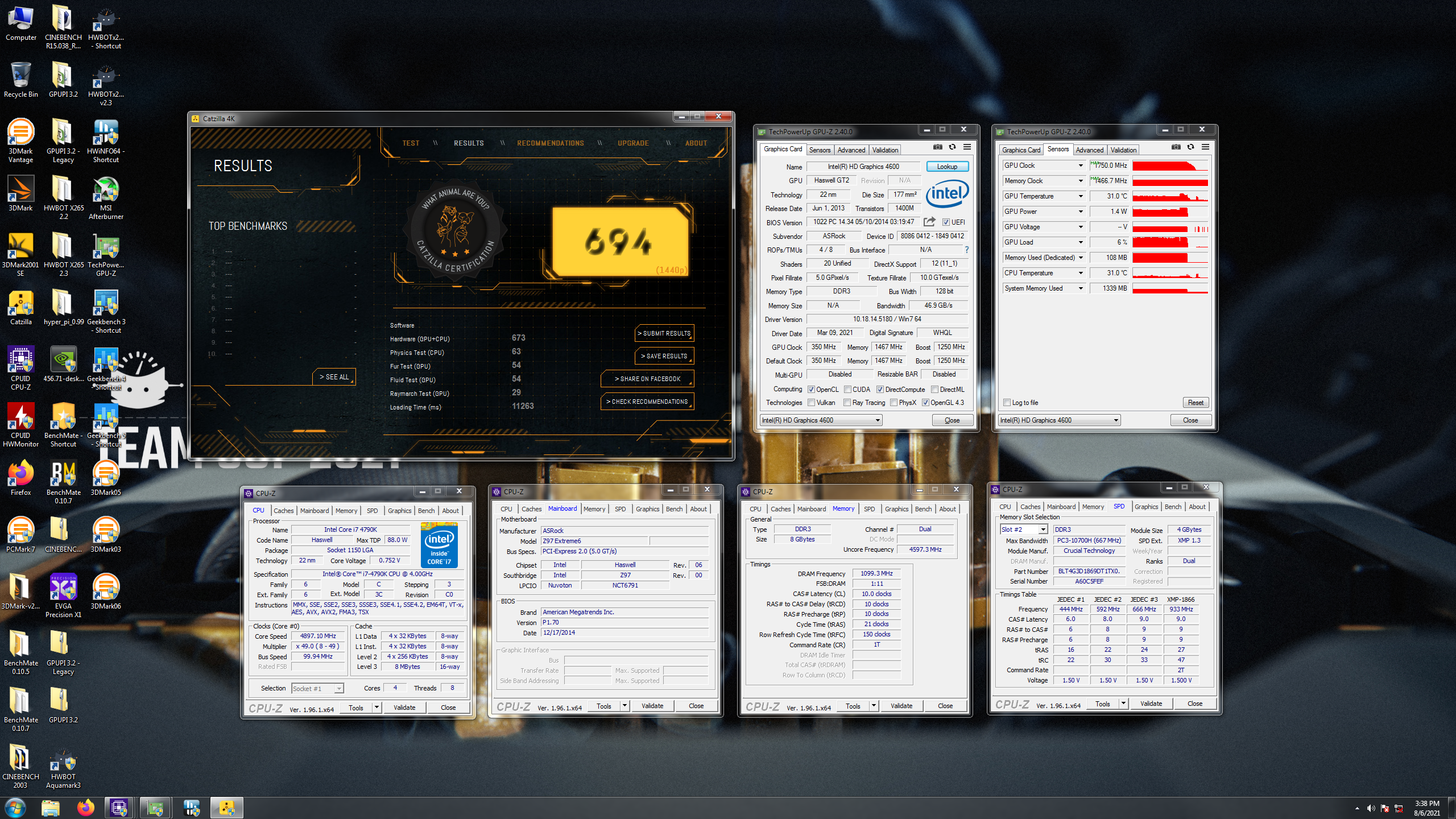Open the RECOMMENDATIONS tab in Catzilla
The width and height of the screenshot is (1456, 819).
550,143
